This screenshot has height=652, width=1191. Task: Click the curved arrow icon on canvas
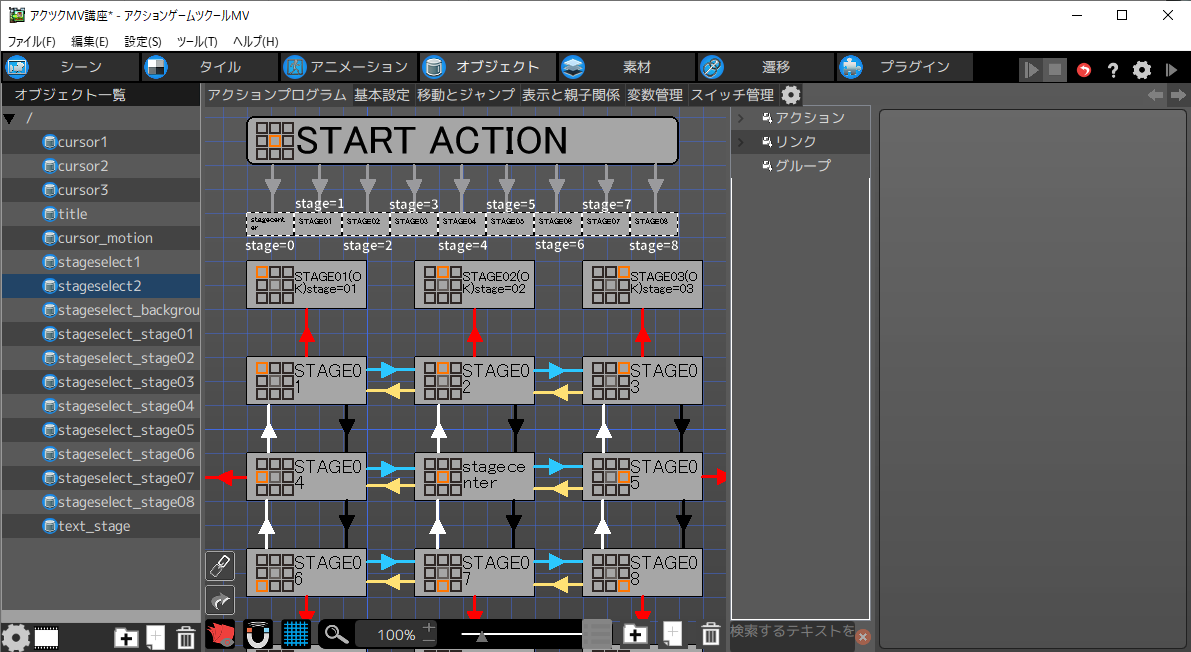220,600
